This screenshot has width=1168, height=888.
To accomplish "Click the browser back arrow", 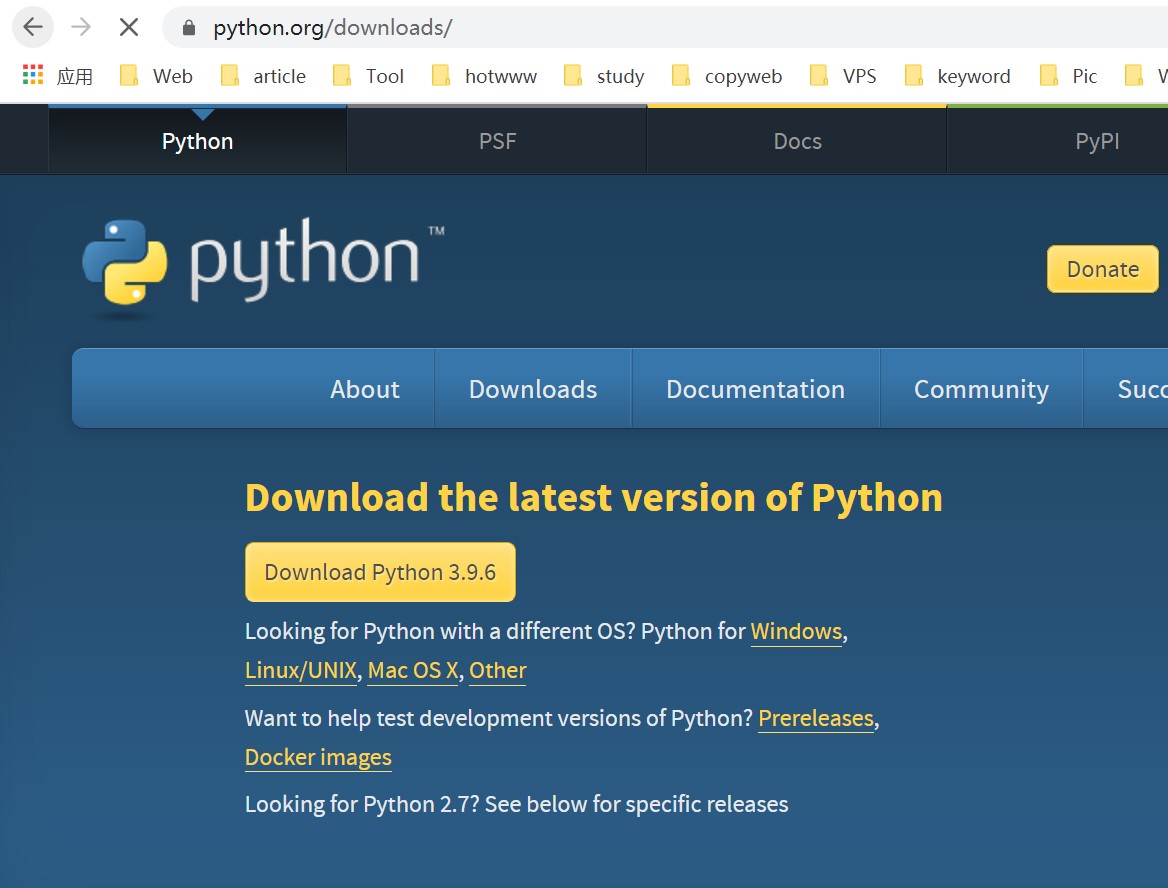I will coord(33,28).
